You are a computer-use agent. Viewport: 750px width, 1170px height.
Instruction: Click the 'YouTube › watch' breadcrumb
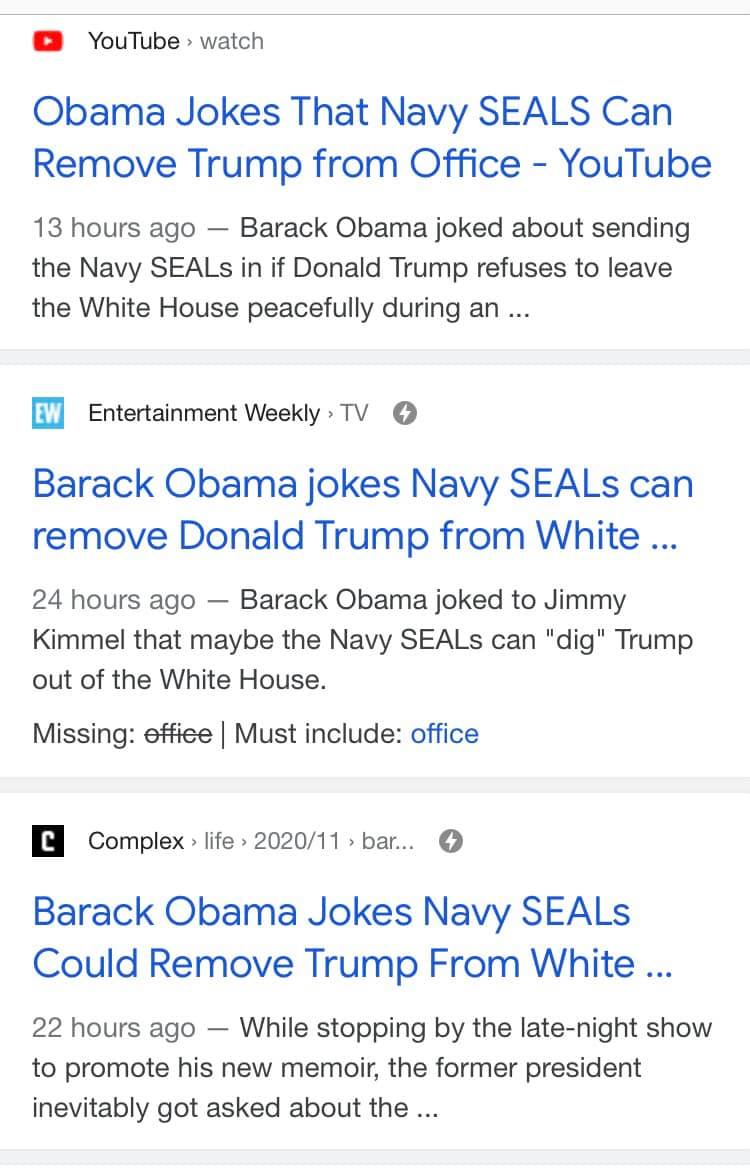click(x=175, y=41)
